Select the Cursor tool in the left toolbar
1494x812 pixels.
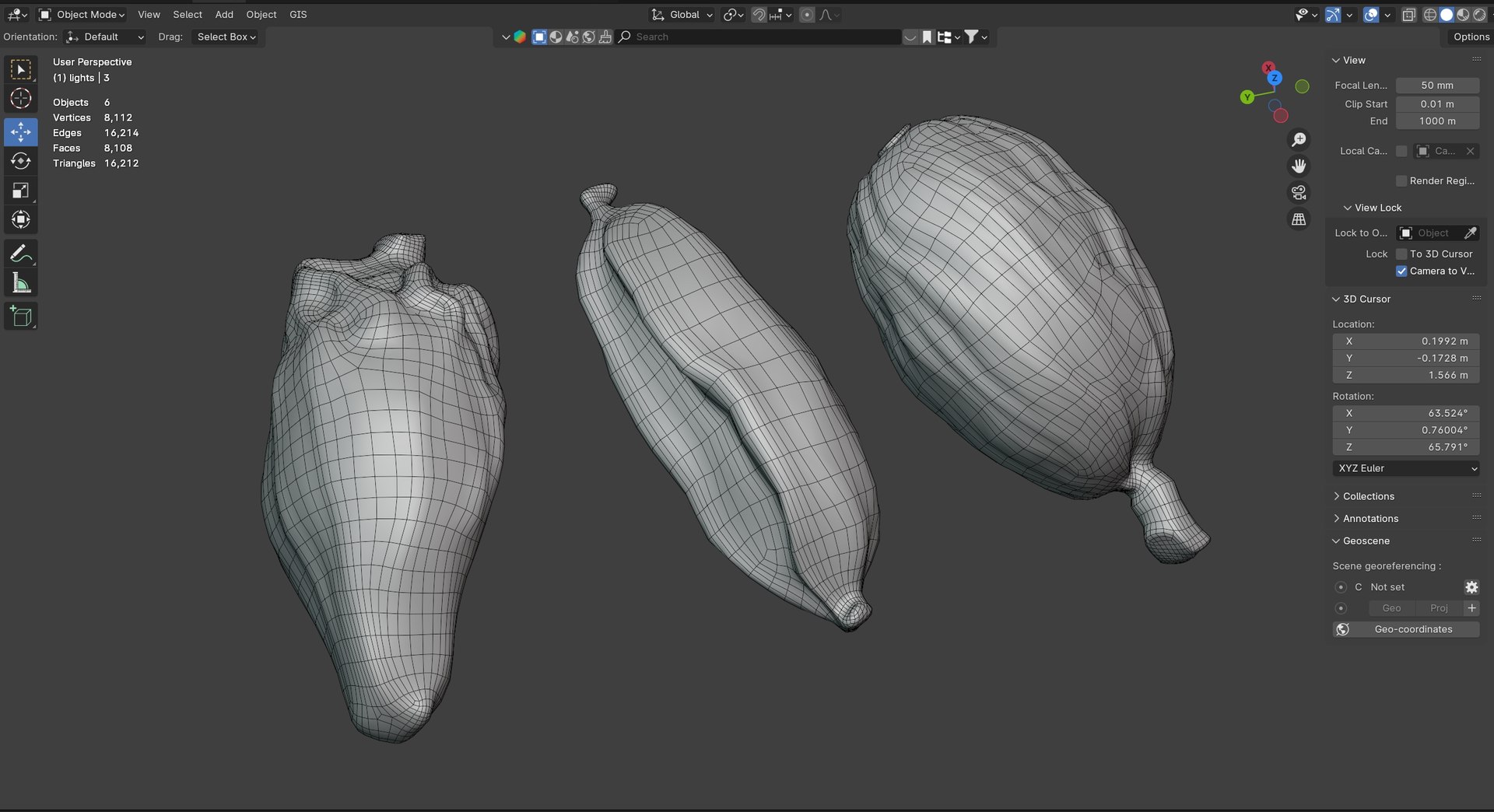[x=21, y=99]
